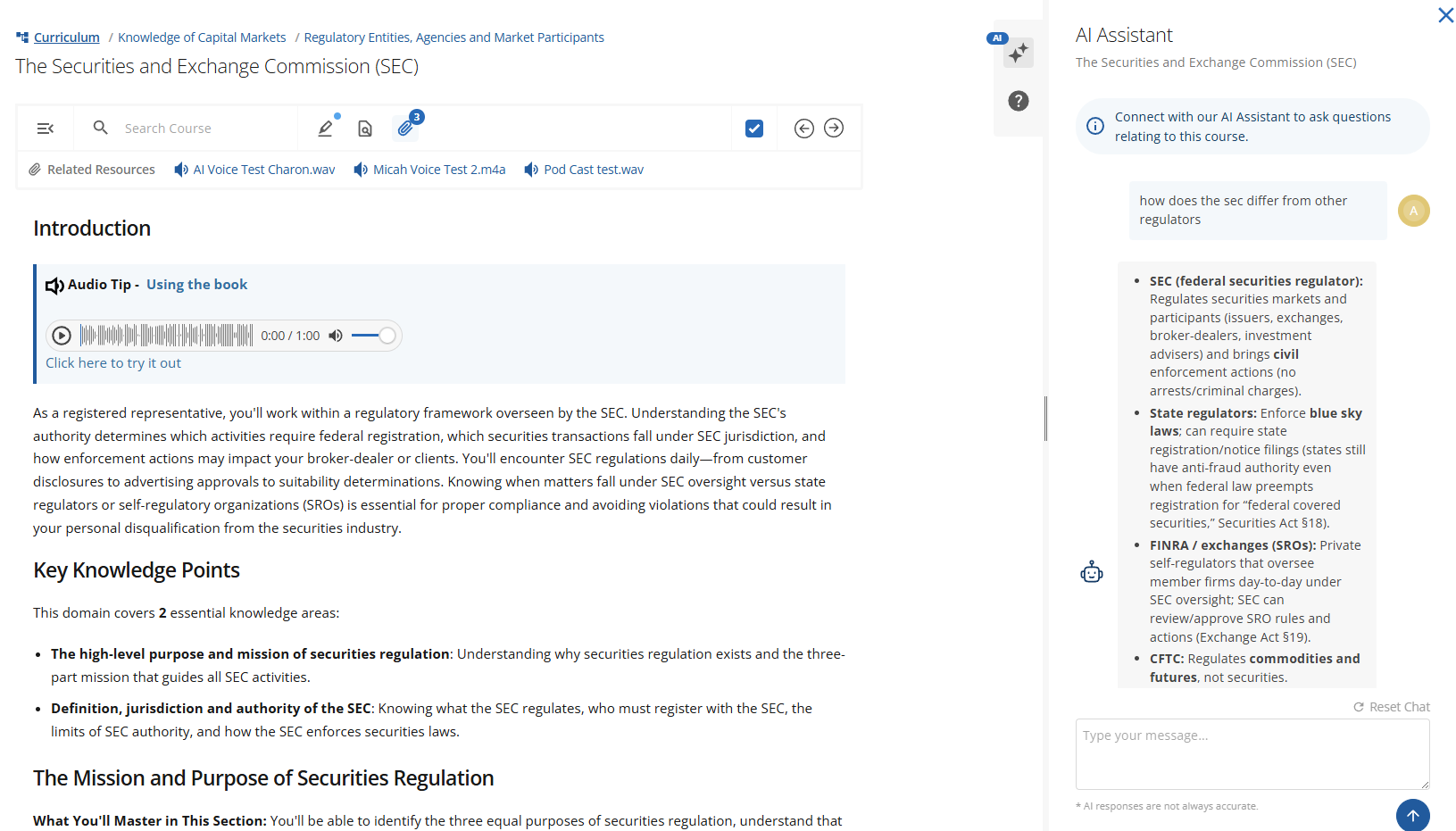1456x831 pixels.
Task: Go to the next page arrow
Action: pos(834,129)
